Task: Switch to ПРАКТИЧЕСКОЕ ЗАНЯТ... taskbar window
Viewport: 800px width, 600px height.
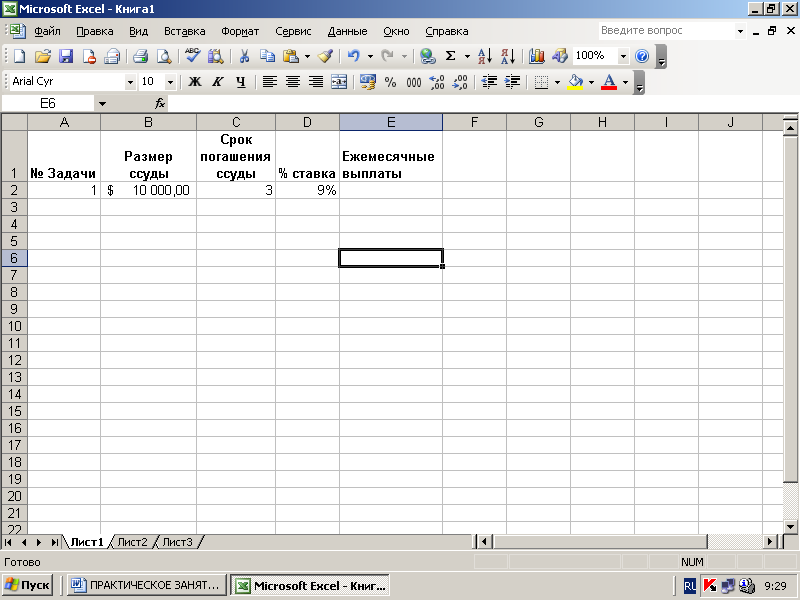Action: click(x=148, y=585)
